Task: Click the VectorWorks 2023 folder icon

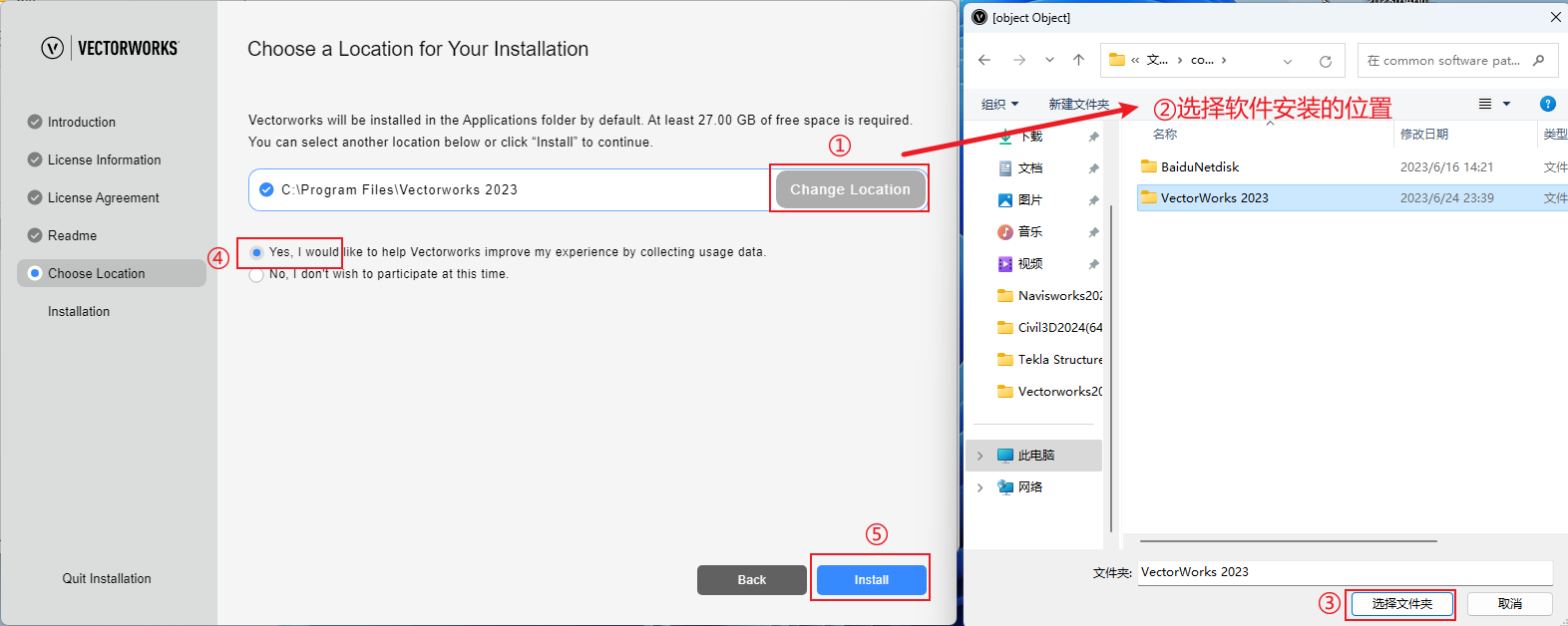Action: 1149,197
